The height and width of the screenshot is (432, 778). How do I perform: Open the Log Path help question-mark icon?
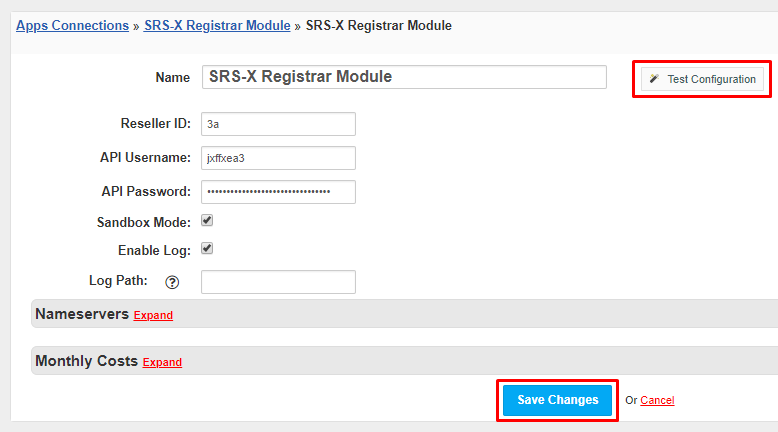[x=172, y=282]
